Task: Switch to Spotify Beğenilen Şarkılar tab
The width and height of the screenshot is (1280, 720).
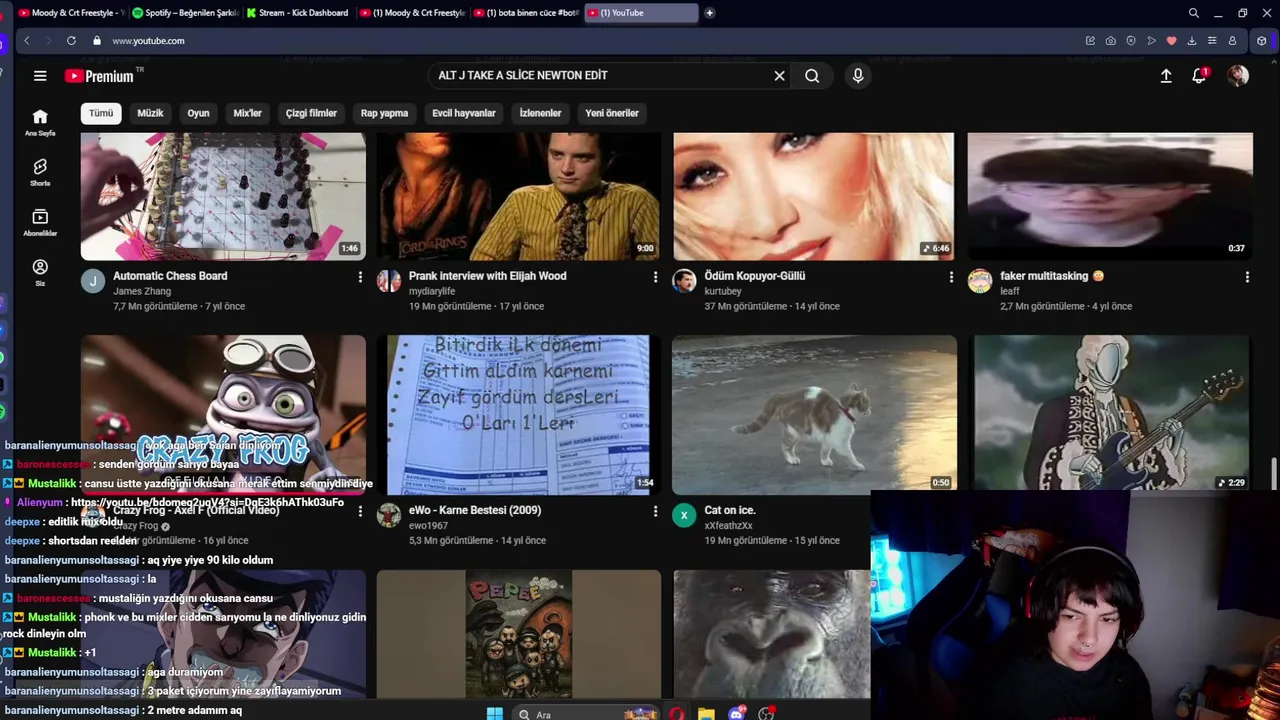Action: pos(185,13)
